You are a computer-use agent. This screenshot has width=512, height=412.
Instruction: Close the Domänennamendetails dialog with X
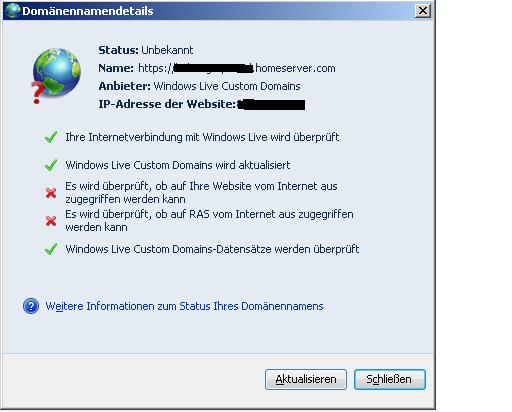pyautogui.click(x=423, y=11)
